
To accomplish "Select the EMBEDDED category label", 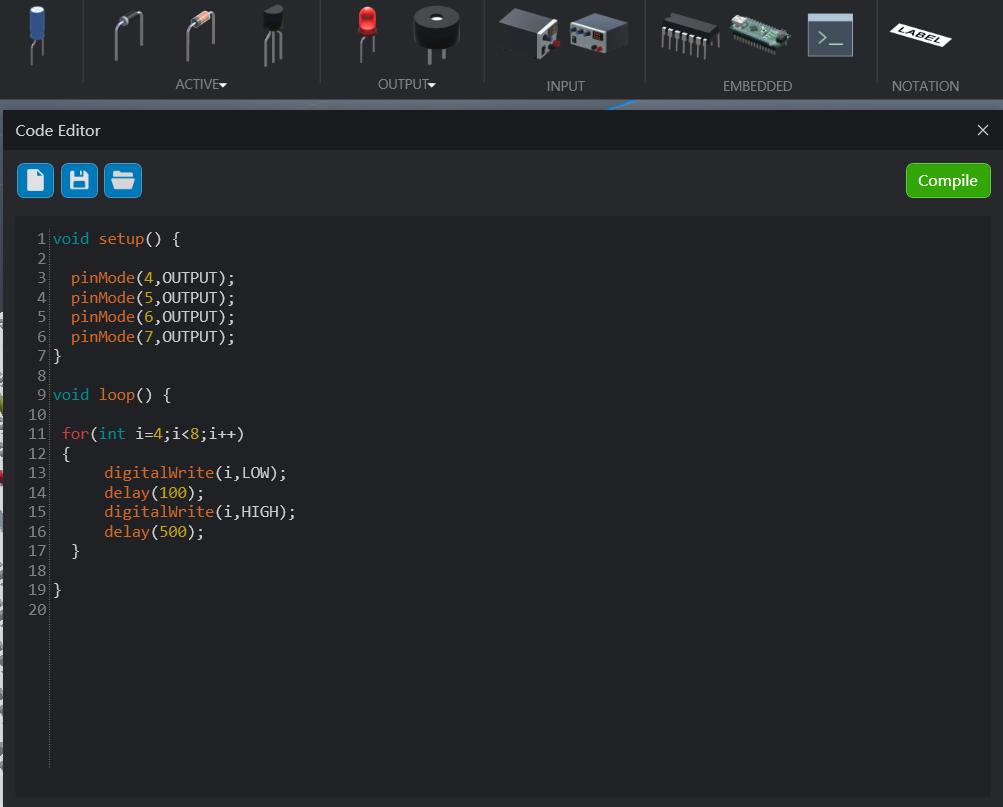I will (x=757, y=86).
